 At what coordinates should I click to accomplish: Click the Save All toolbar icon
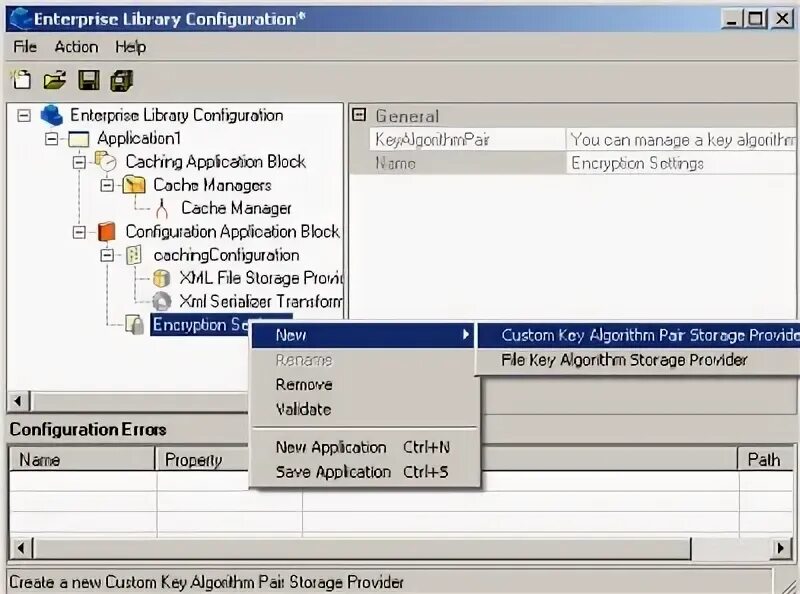[x=121, y=81]
